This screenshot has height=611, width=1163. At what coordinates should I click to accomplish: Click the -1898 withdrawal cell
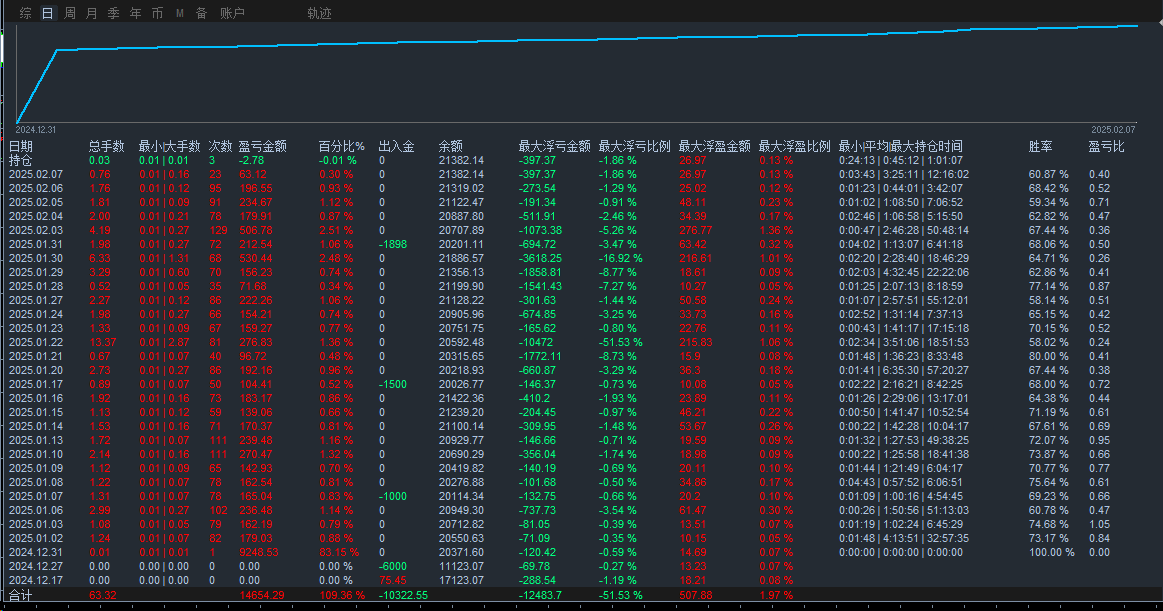[393, 244]
